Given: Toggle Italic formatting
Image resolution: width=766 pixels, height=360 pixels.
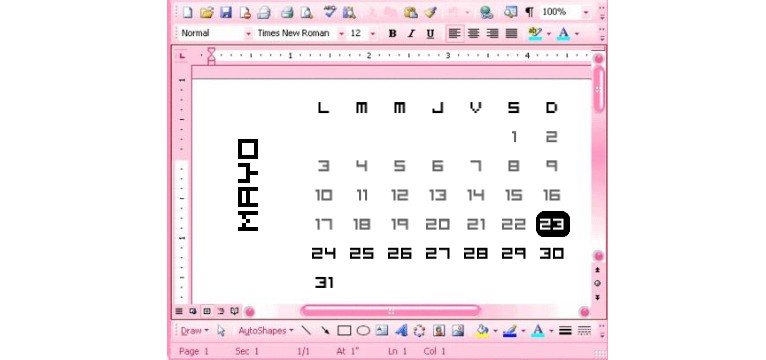Looking at the screenshot, I should [411, 34].
